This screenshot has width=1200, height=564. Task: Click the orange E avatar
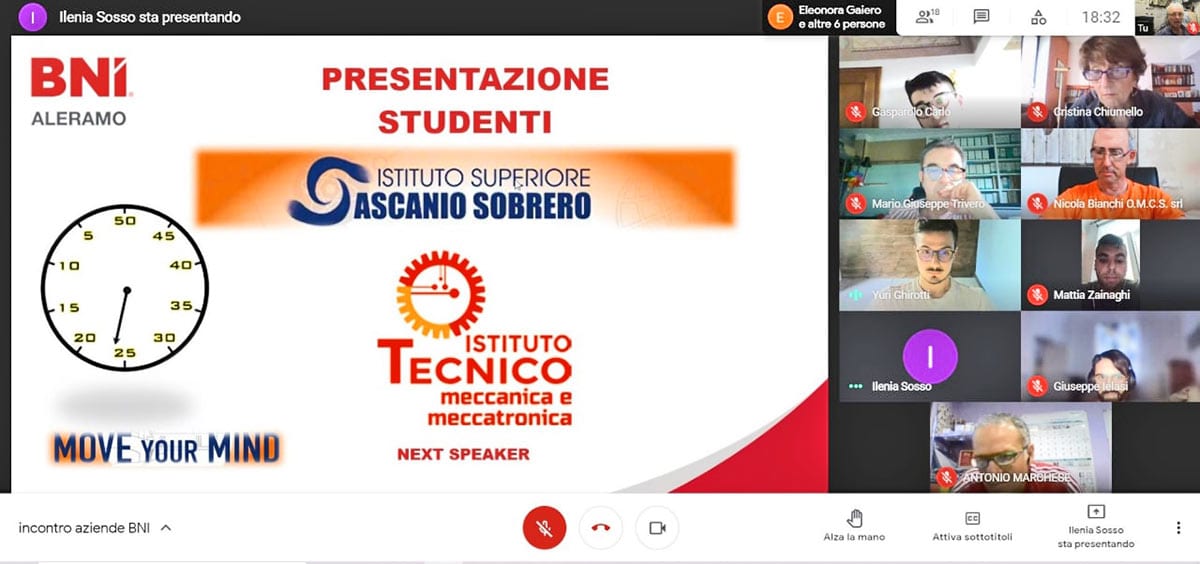click(780, 17)
